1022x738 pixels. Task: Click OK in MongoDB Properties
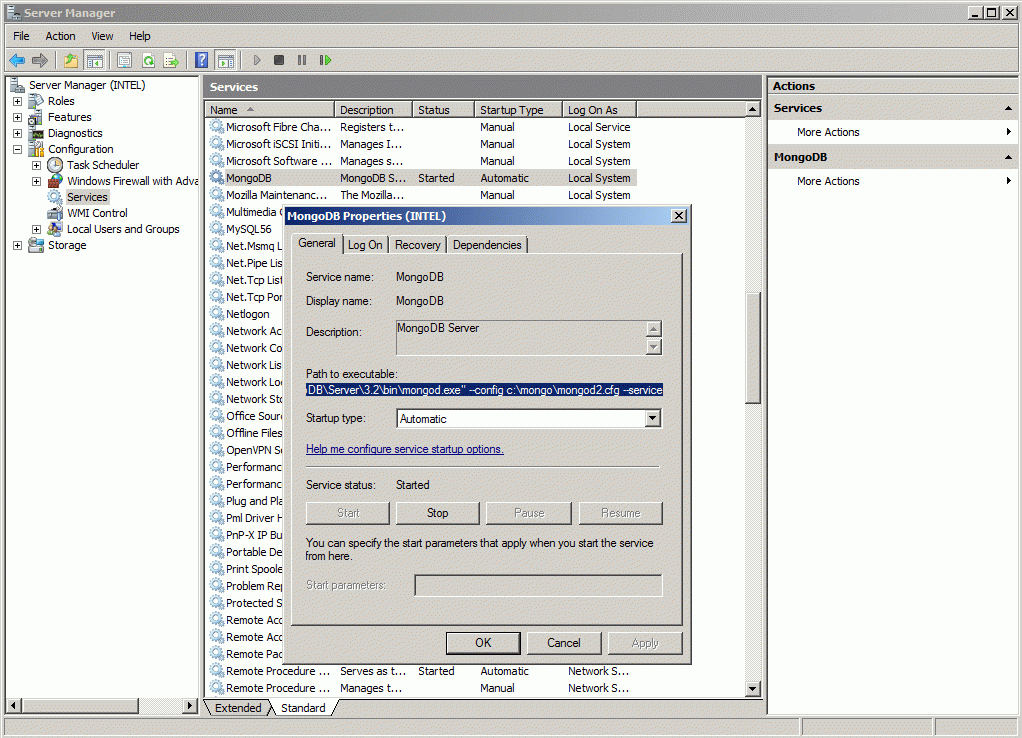tap(483, 643)
